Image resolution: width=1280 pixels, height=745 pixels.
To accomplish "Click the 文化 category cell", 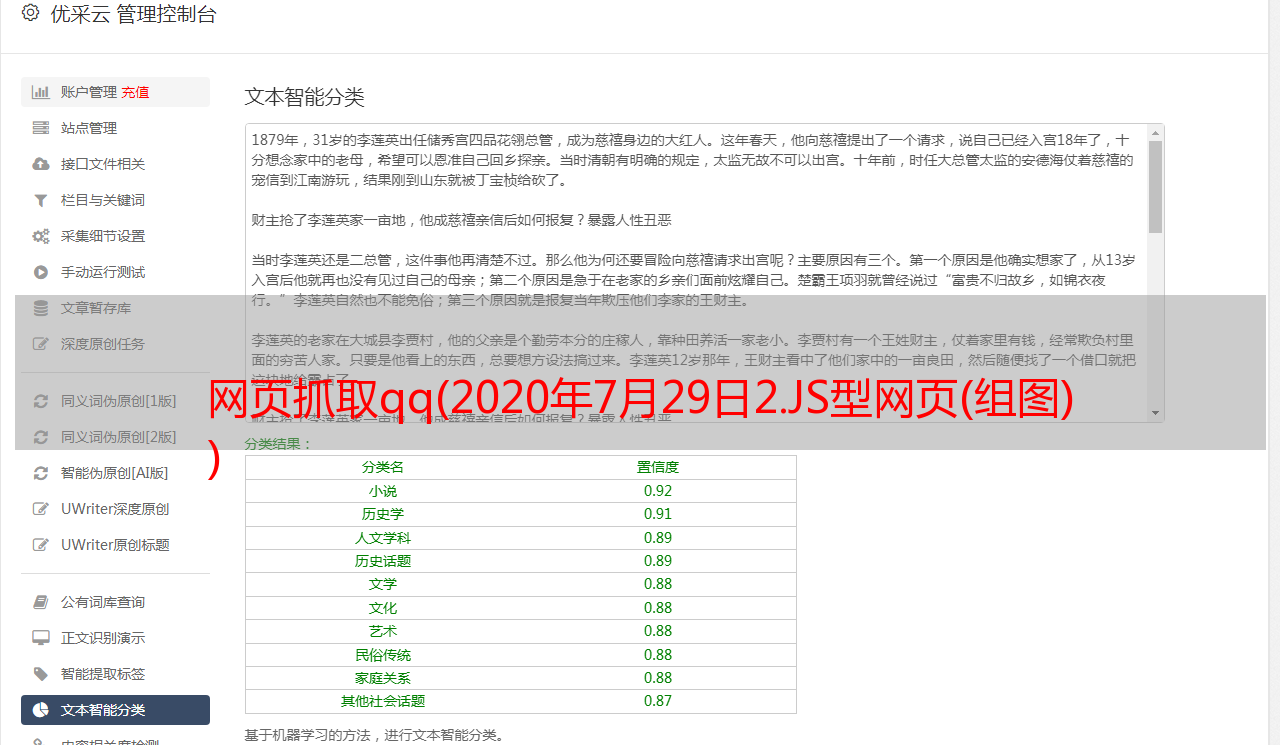I will coord(383,608).
